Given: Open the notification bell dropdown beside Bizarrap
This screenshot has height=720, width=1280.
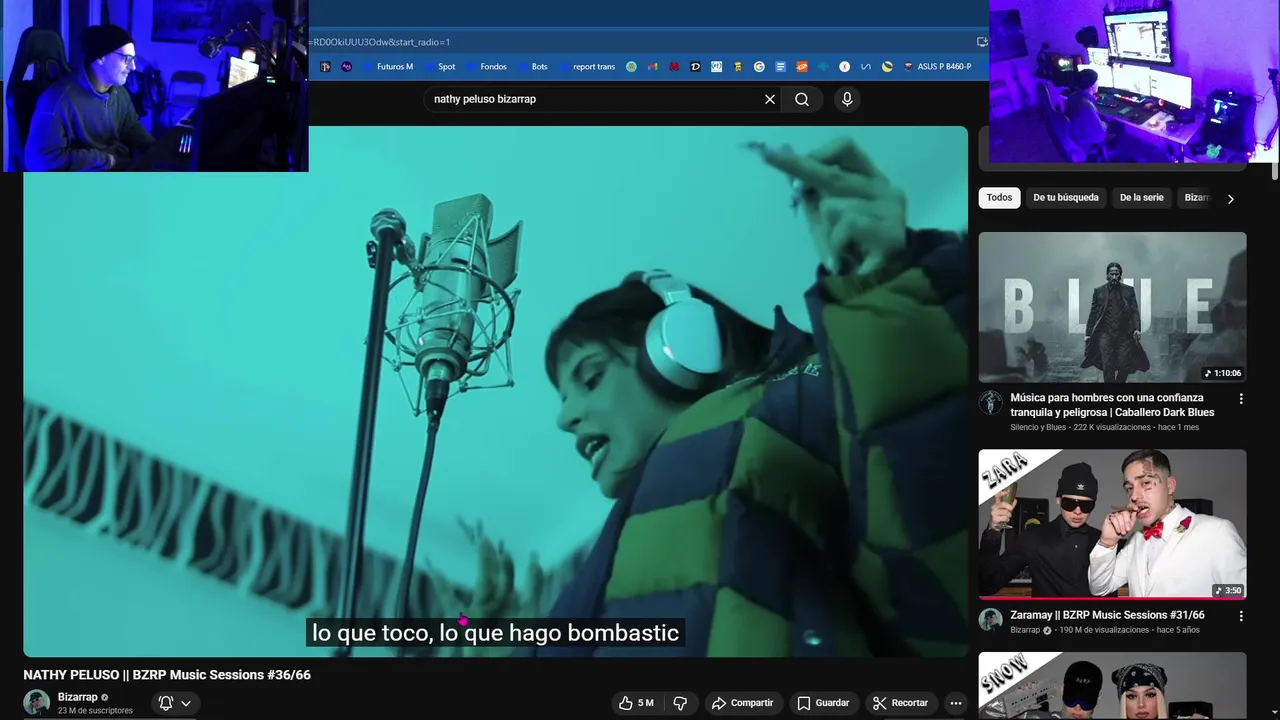Looking at the screenshot, I should (175, 703).
